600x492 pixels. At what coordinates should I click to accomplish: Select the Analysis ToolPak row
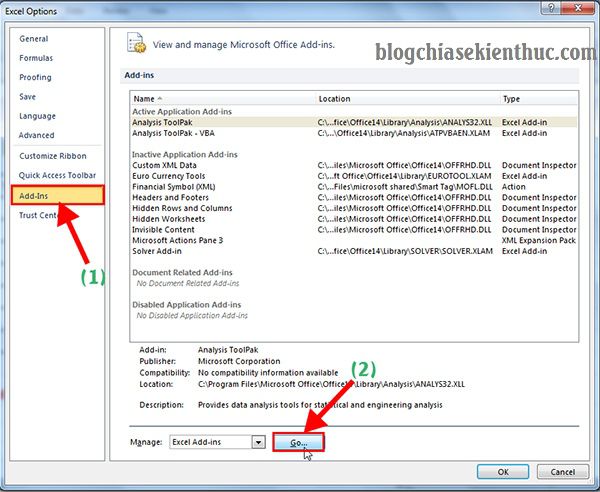tap(354, 122)
